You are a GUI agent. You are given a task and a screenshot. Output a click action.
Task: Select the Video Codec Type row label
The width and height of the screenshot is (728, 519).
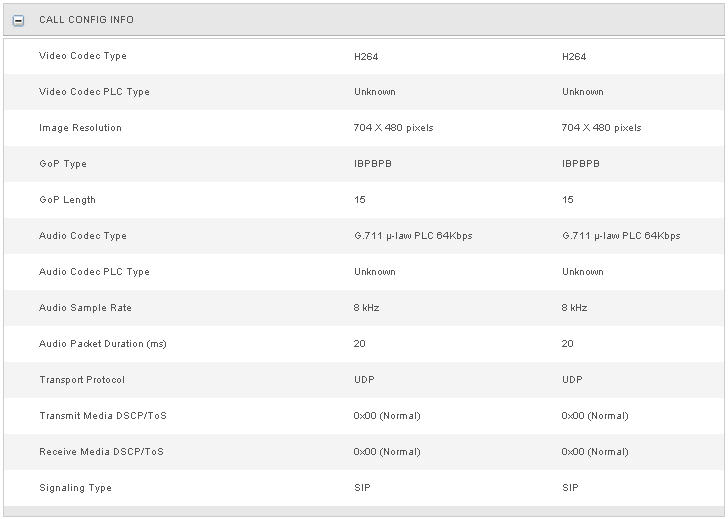(x=83, y=56)
